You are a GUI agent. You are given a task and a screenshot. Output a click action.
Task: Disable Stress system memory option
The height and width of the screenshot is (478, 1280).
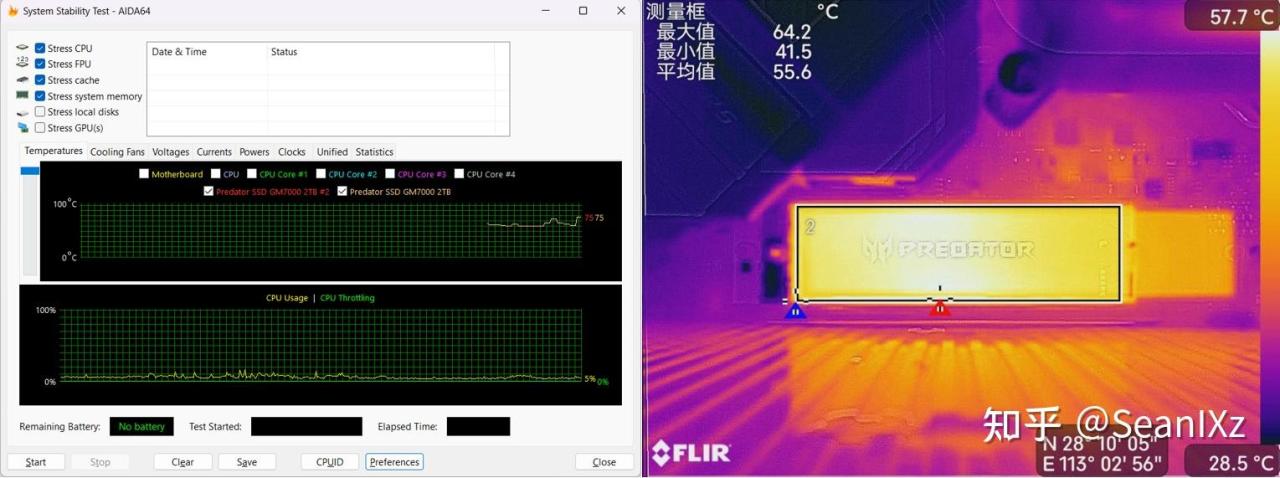[40, 96]
